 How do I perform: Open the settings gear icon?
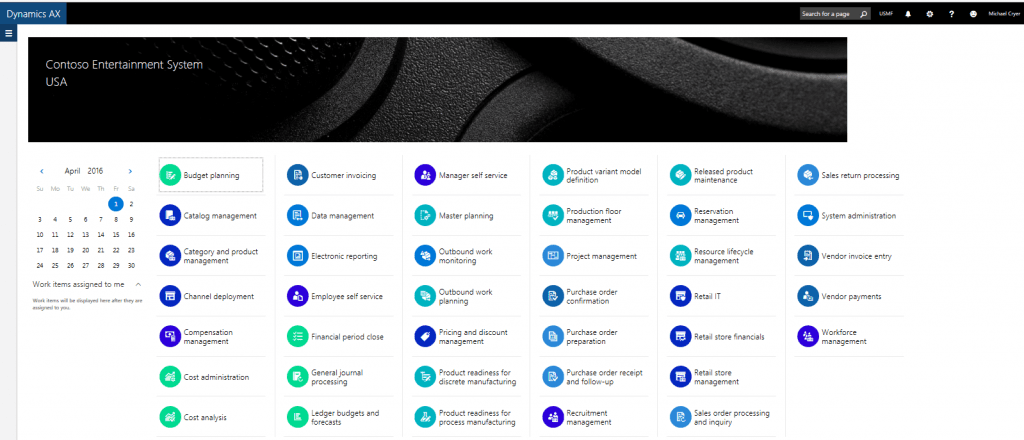(929, 14)
